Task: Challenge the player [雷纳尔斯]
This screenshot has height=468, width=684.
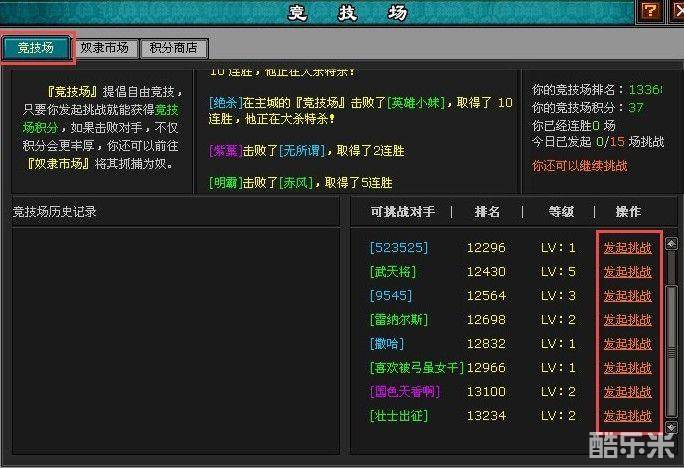Action: [627, 320]
